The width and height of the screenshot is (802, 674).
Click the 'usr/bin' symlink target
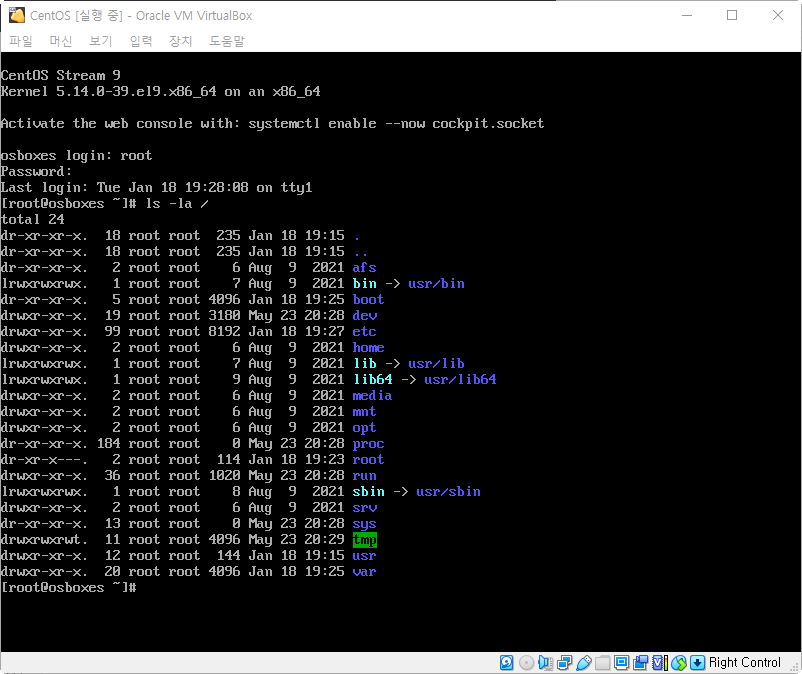[436, 284]
